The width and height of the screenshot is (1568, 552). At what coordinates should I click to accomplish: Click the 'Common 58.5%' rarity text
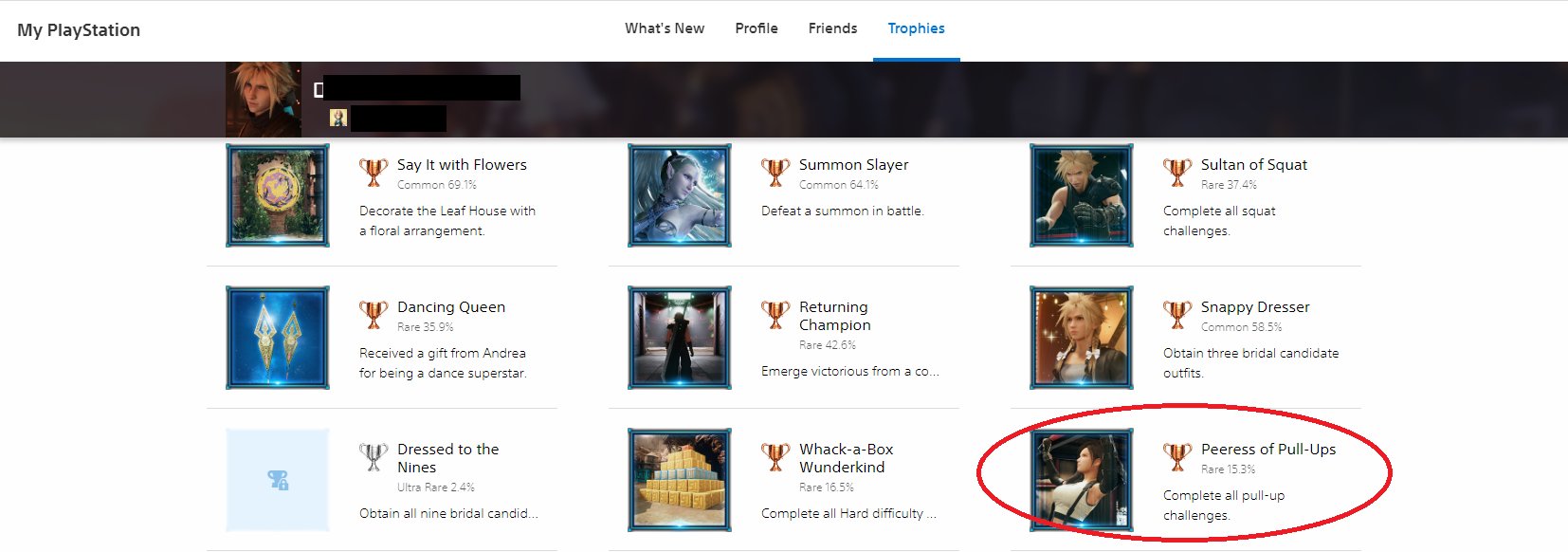pyautogui.click(x=1241, y=327)
